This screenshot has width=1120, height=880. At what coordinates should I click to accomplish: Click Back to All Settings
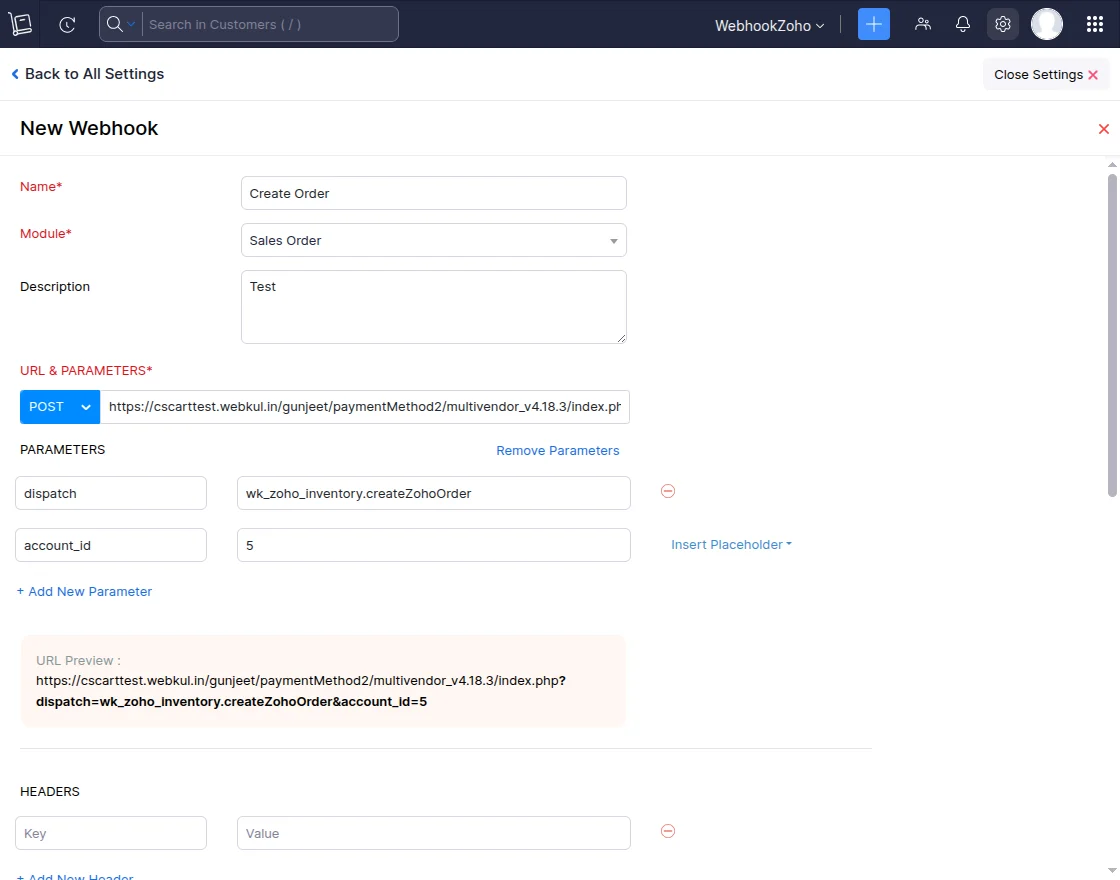tap(87, 74)
